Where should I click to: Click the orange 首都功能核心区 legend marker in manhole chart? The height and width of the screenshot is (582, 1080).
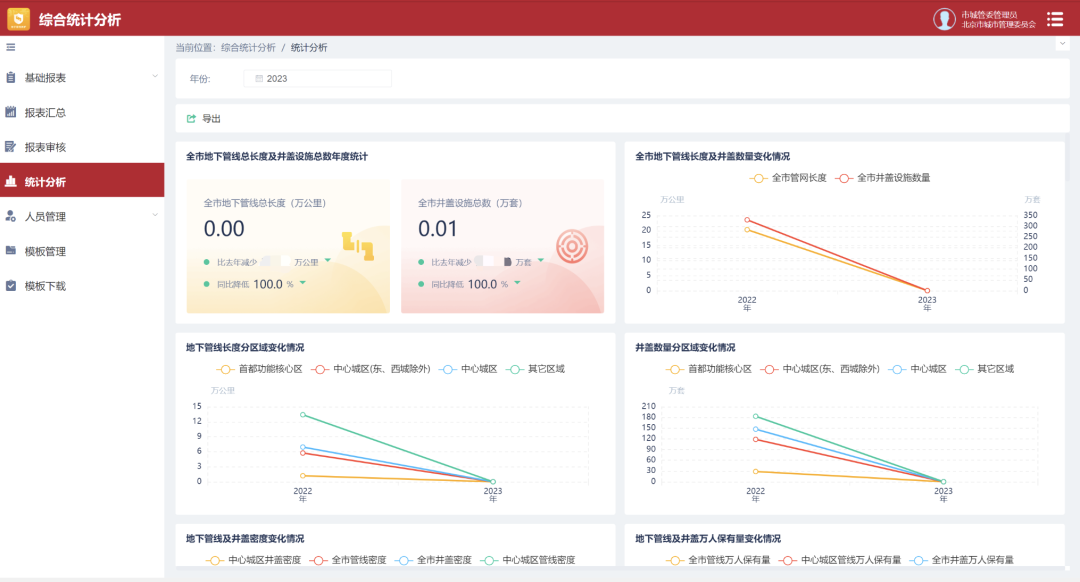click(676, 369)
